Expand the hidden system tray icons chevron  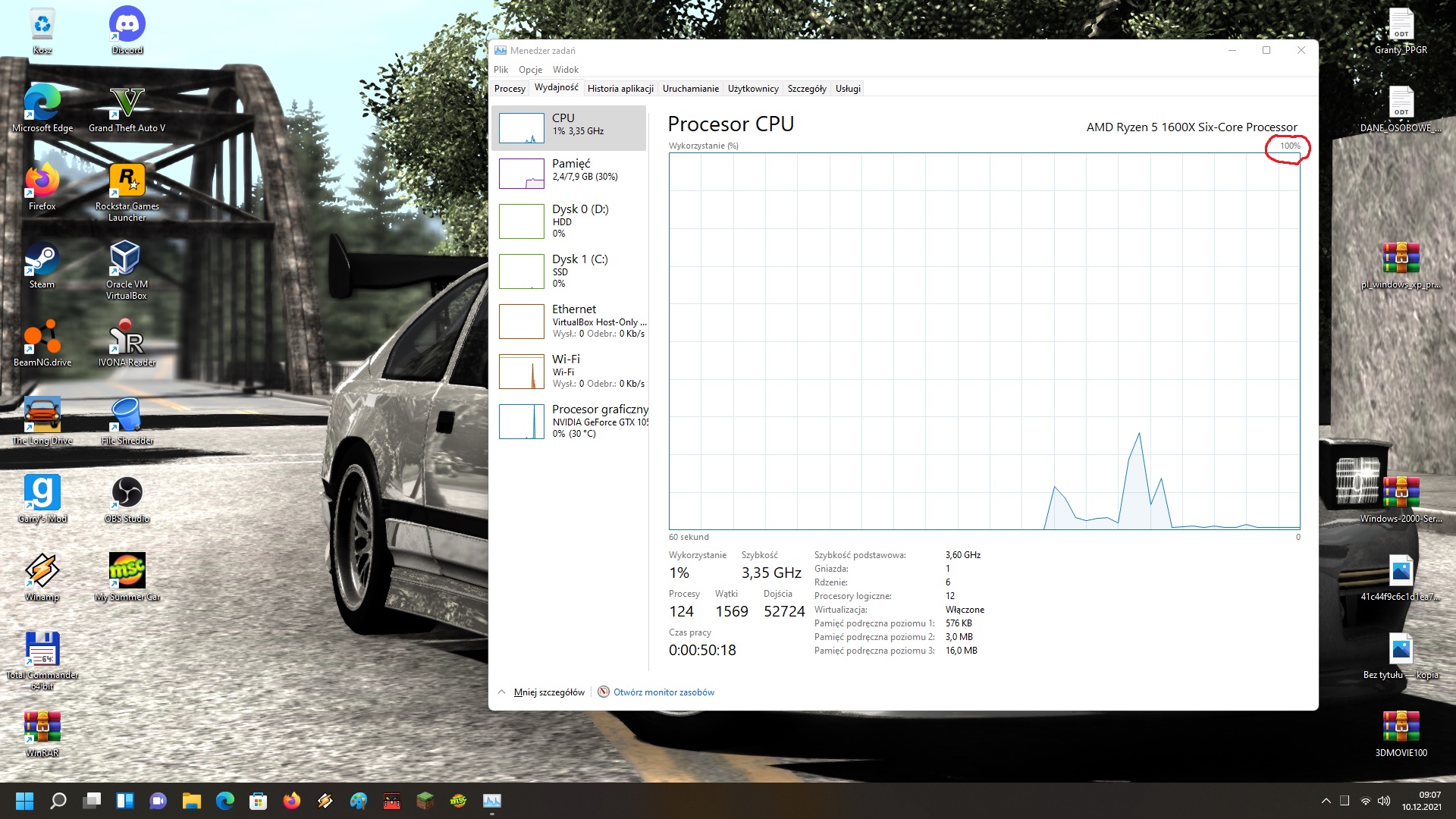coord(1326,801)
